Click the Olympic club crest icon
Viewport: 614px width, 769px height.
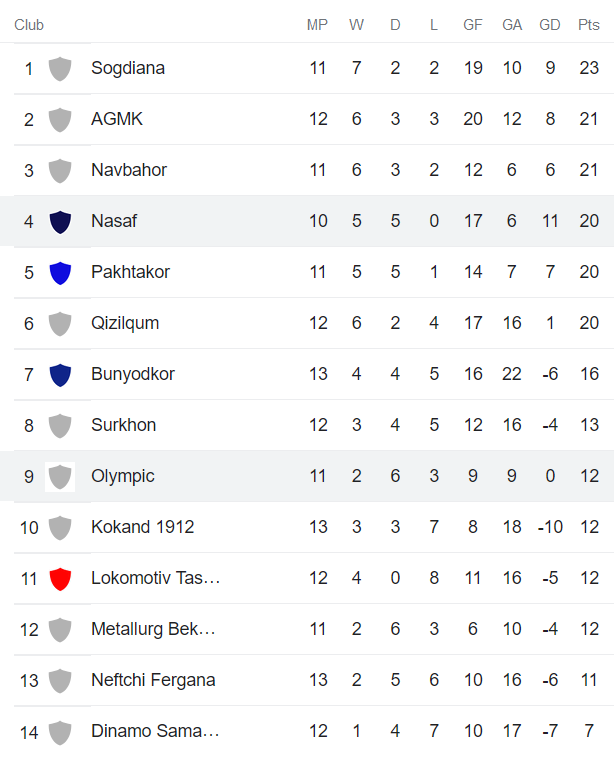[60, 477]
